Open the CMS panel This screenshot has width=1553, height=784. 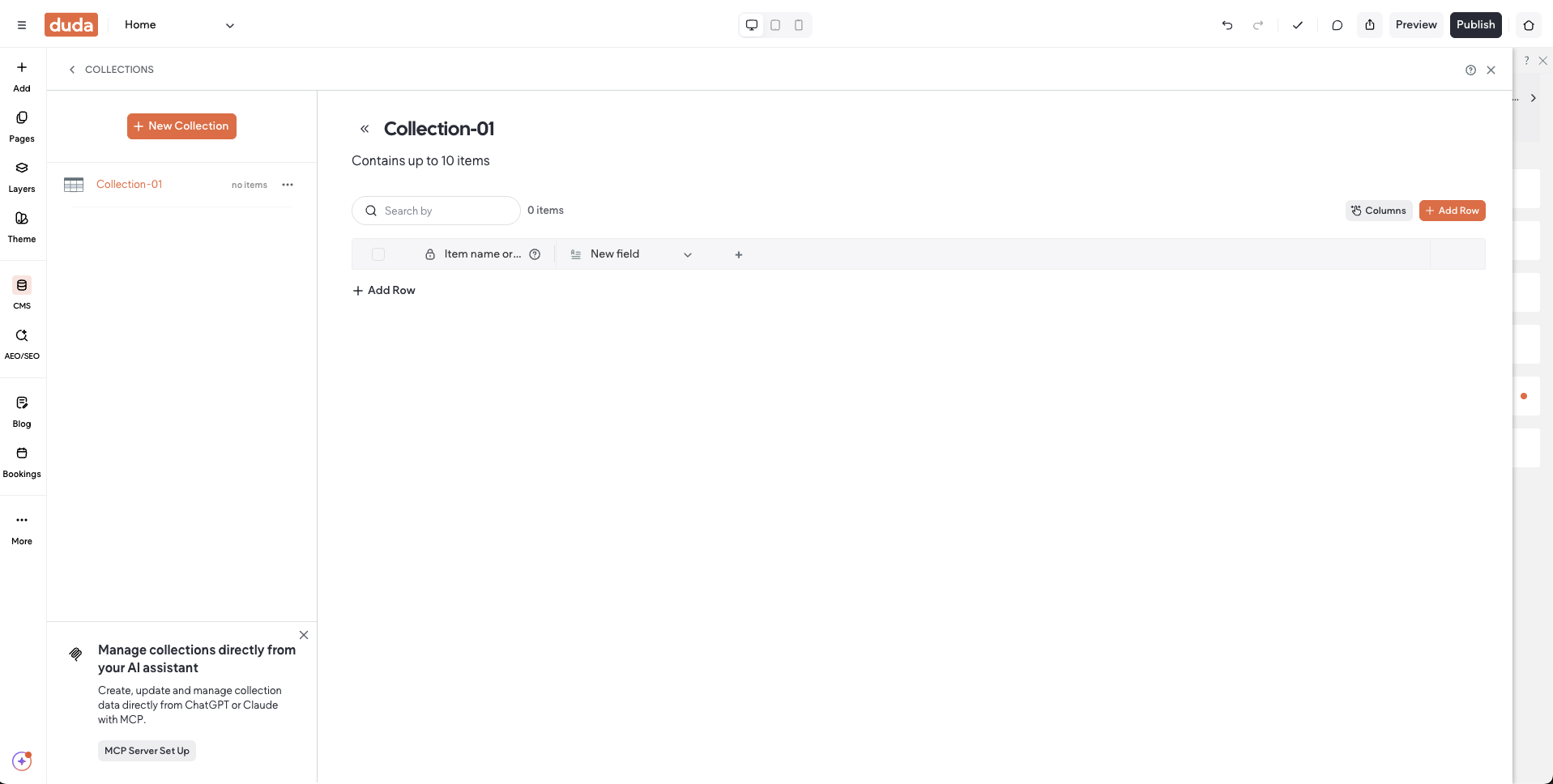click(x=22, y=294)
